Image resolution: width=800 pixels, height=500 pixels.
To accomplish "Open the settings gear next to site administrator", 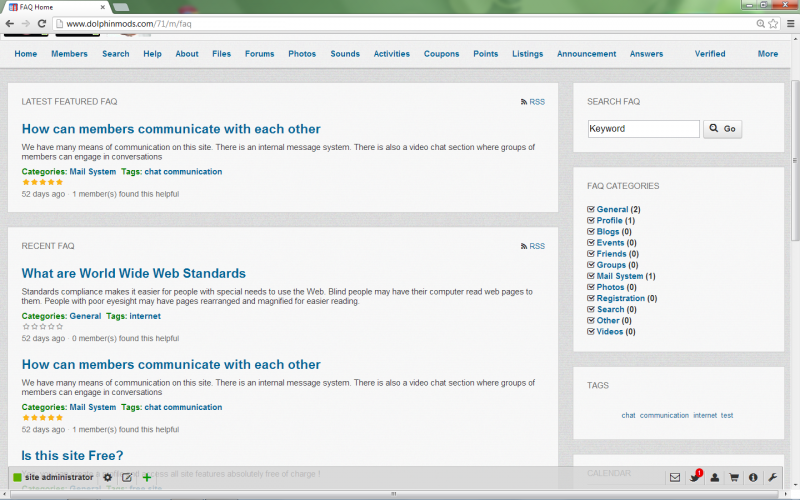I will click(108, 478).
